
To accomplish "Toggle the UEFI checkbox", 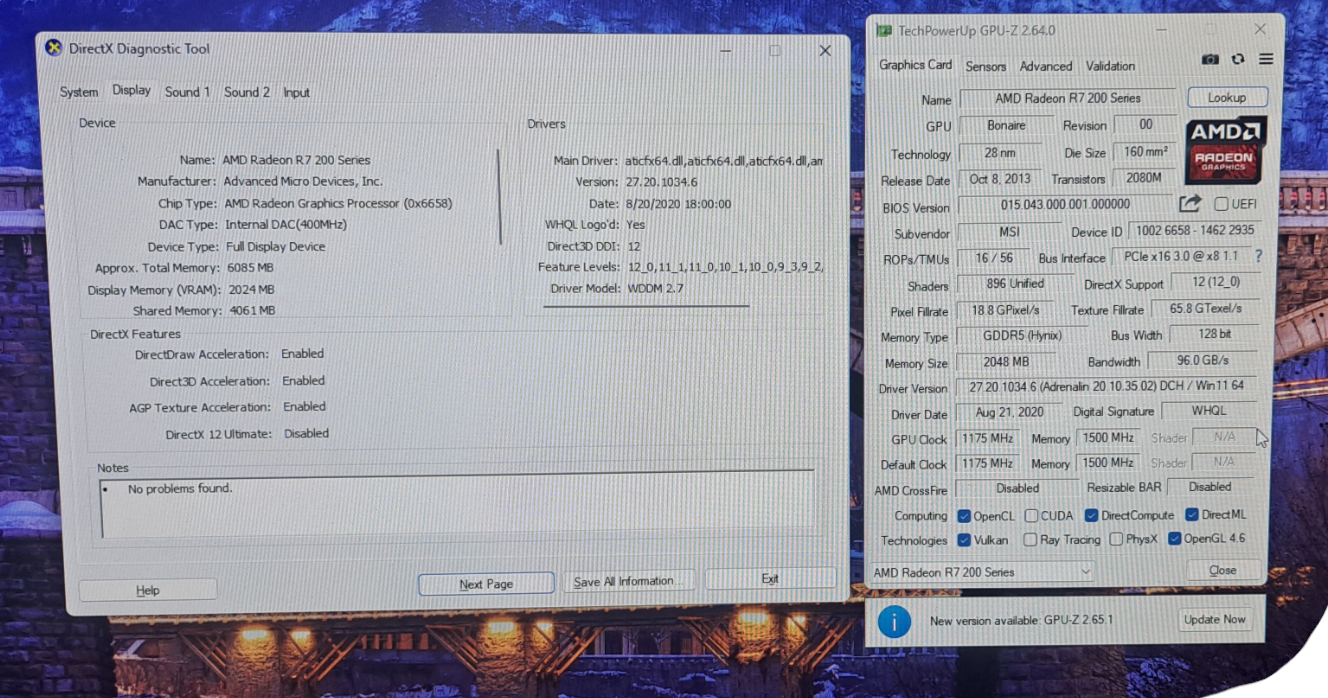I will [x=1221, y=204].
